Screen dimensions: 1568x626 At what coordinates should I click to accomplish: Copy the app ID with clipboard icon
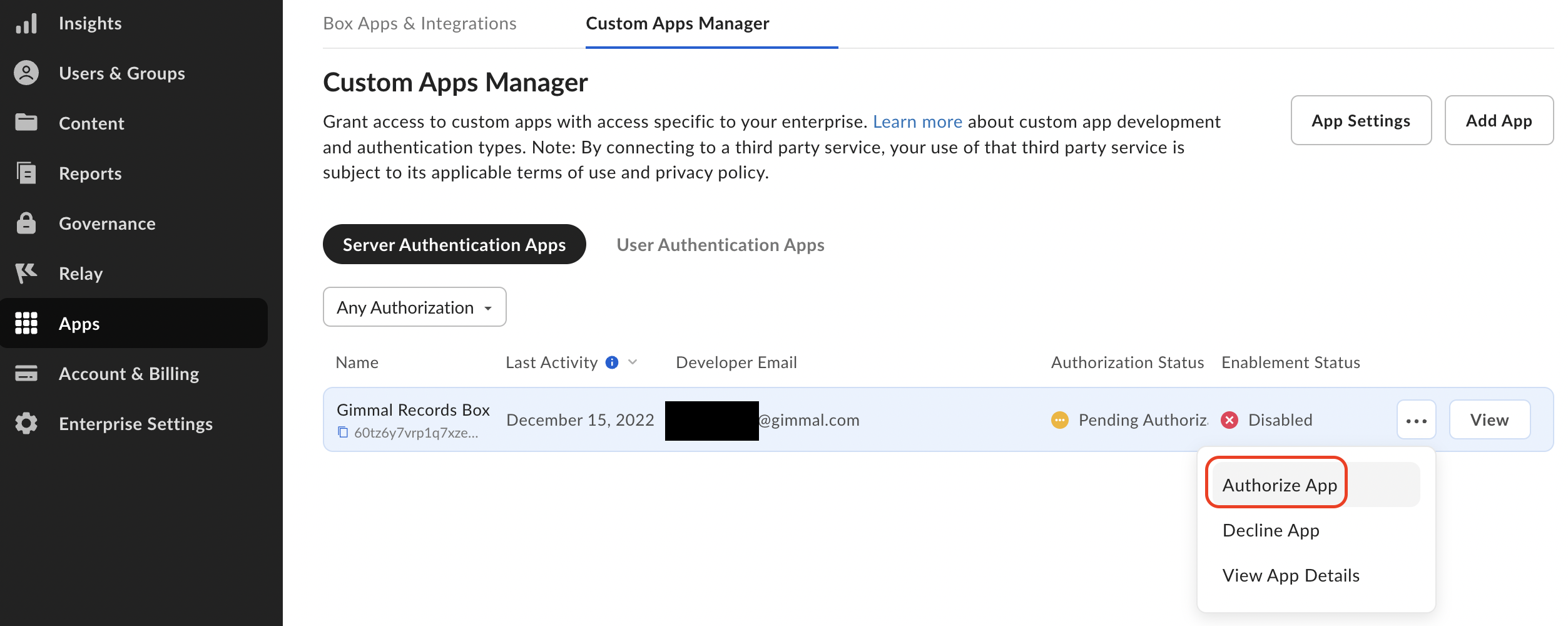343,433
